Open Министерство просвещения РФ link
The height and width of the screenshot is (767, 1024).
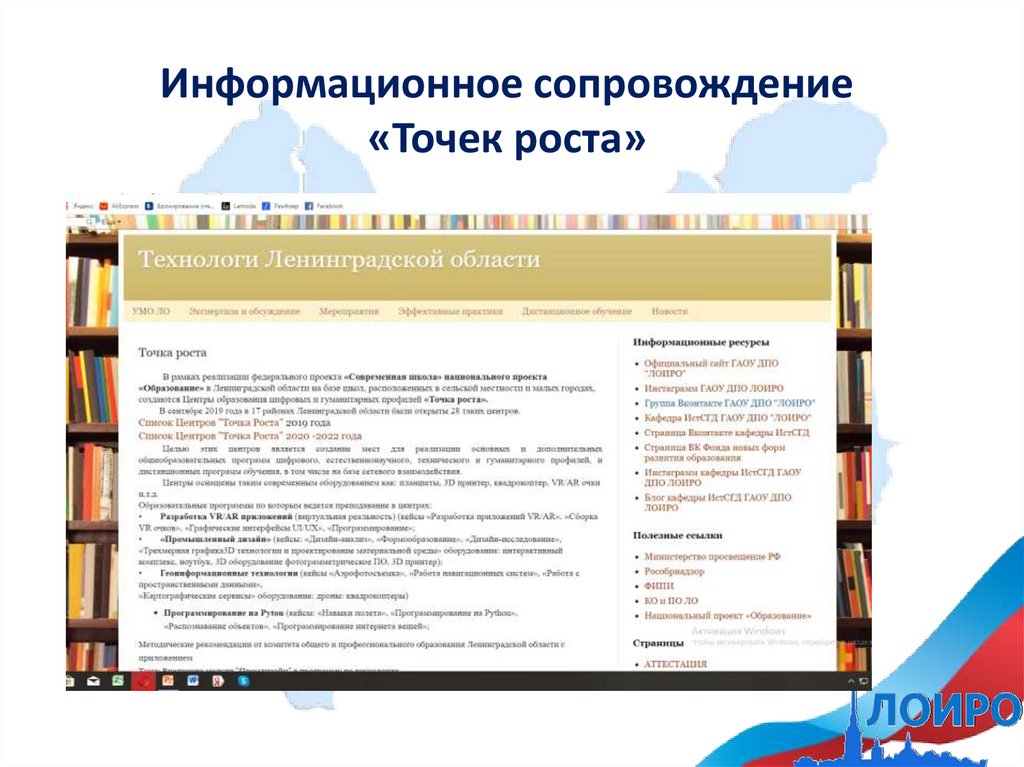click(712, 557)
